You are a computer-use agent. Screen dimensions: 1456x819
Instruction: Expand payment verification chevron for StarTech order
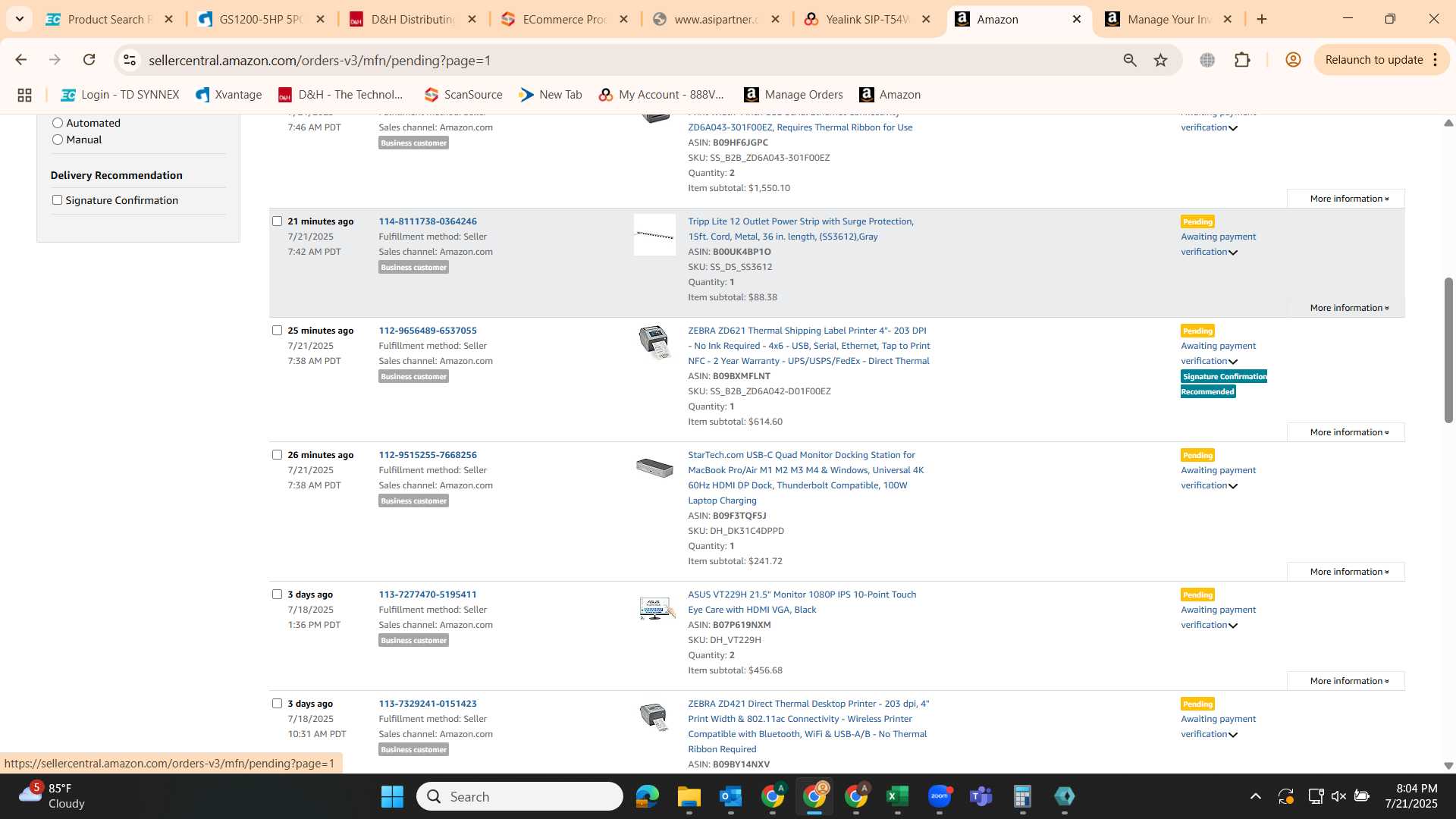click(x=1233, y=486)
